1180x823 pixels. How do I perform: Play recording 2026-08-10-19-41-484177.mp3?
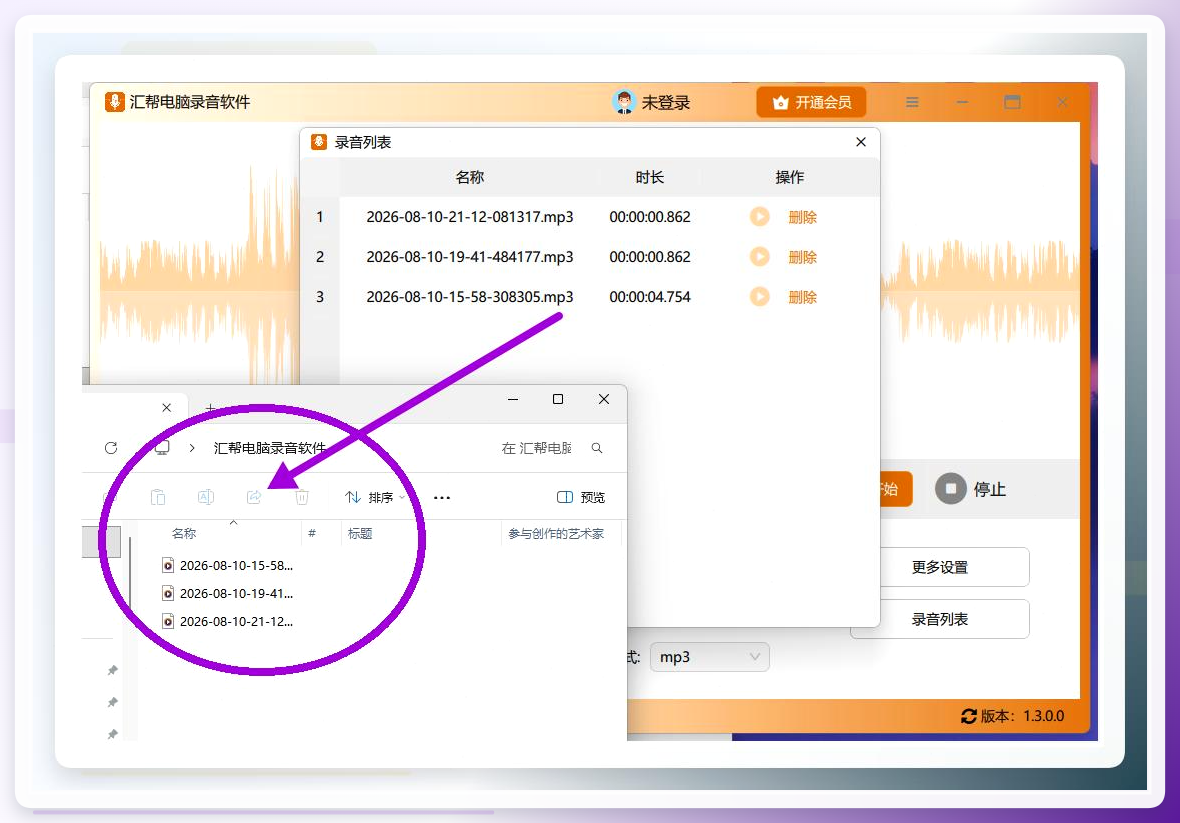759,257
